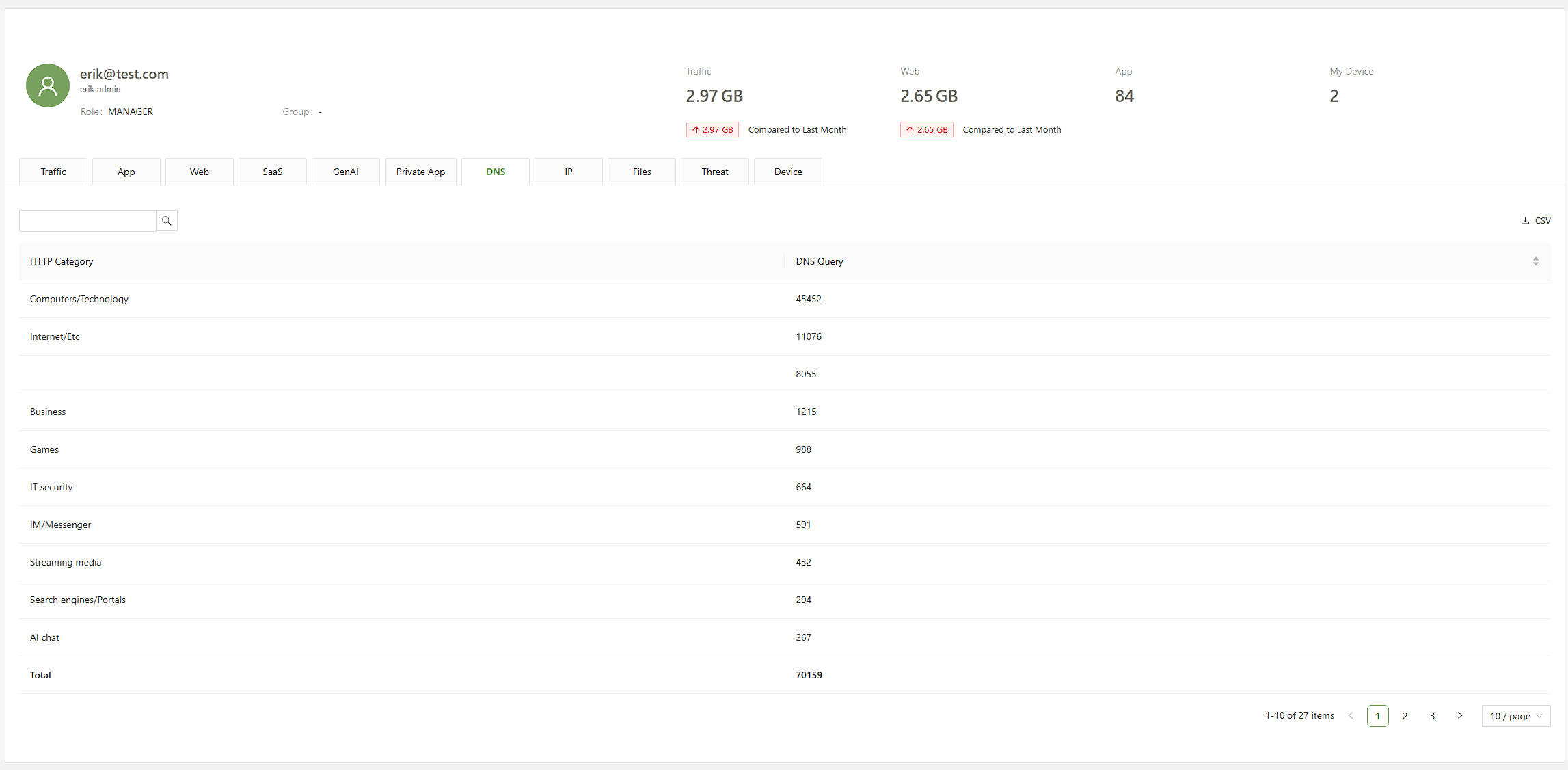The height and width of the screenshot is (770, 1568).
Task: Click previous page arrow
Action: (1351, 716)
